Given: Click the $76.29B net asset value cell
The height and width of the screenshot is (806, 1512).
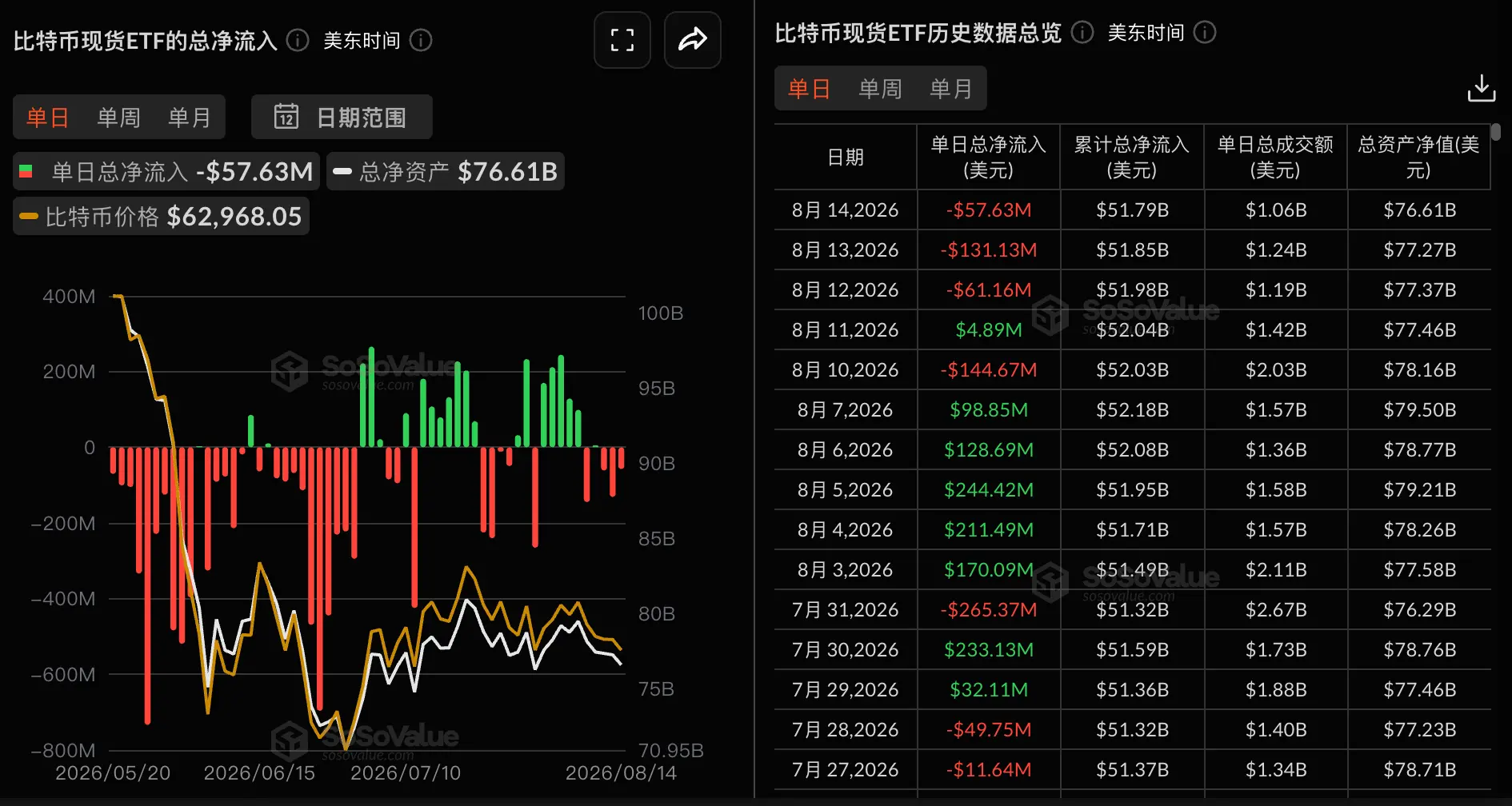Looking at the screenshot, I should click(x=1420, y=609).
